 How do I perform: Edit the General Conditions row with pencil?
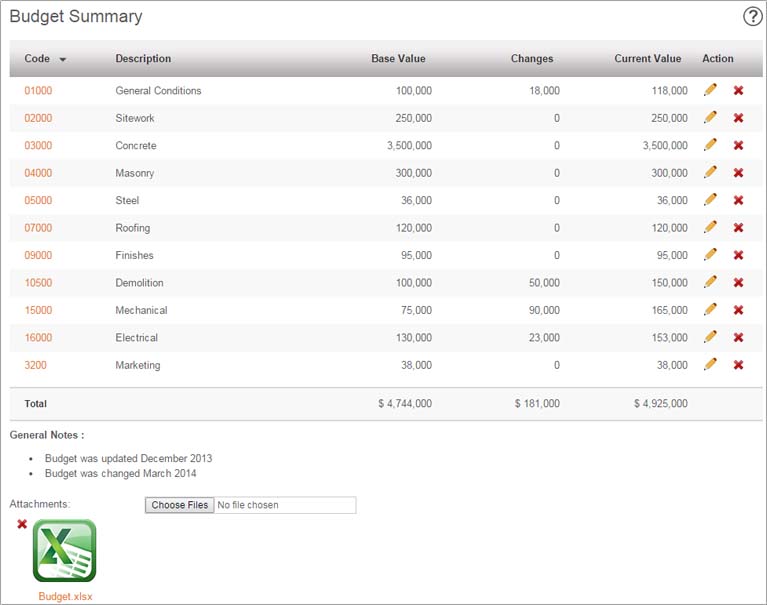pos(710,90)
